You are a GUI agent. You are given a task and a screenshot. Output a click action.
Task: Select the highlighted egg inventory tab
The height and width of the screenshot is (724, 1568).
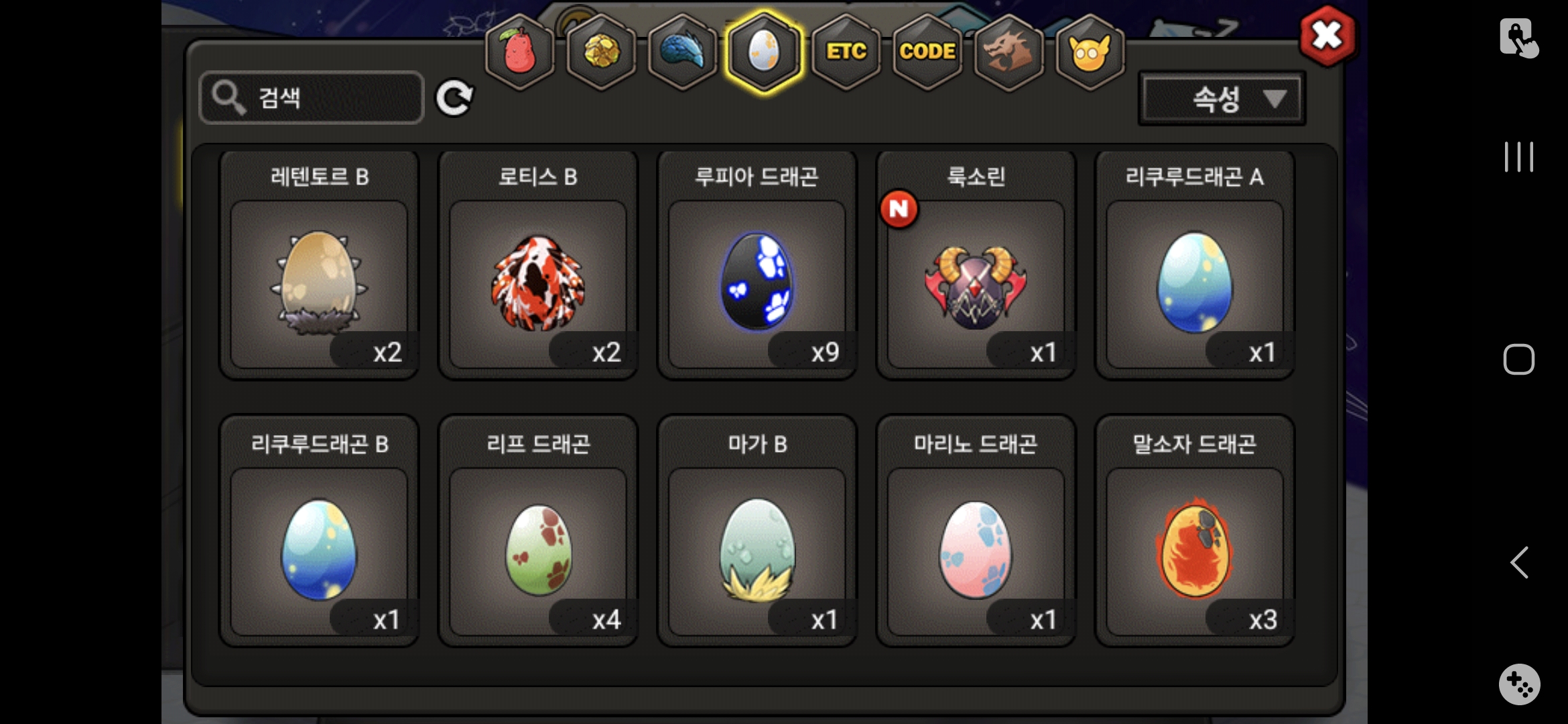(764, 52)
